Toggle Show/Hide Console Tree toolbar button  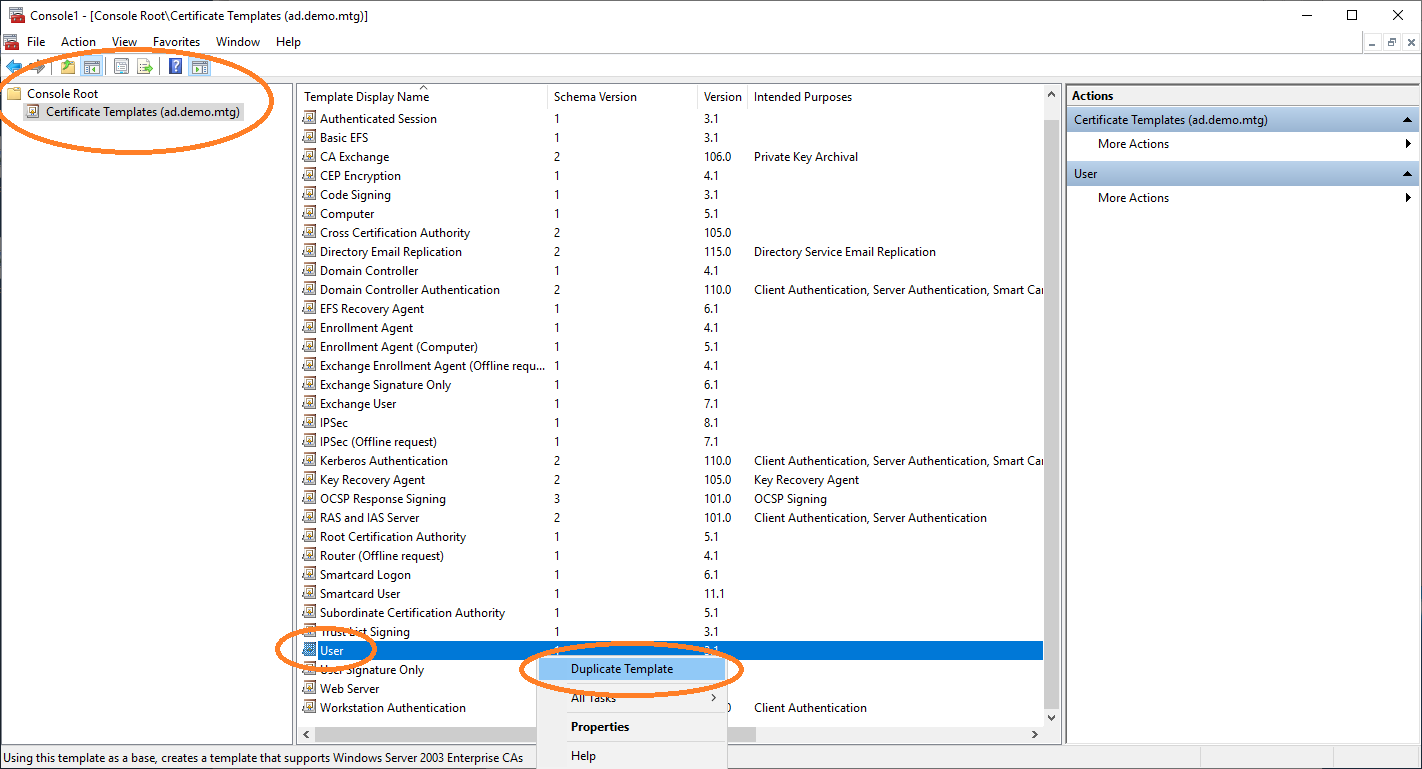point(91,67)
